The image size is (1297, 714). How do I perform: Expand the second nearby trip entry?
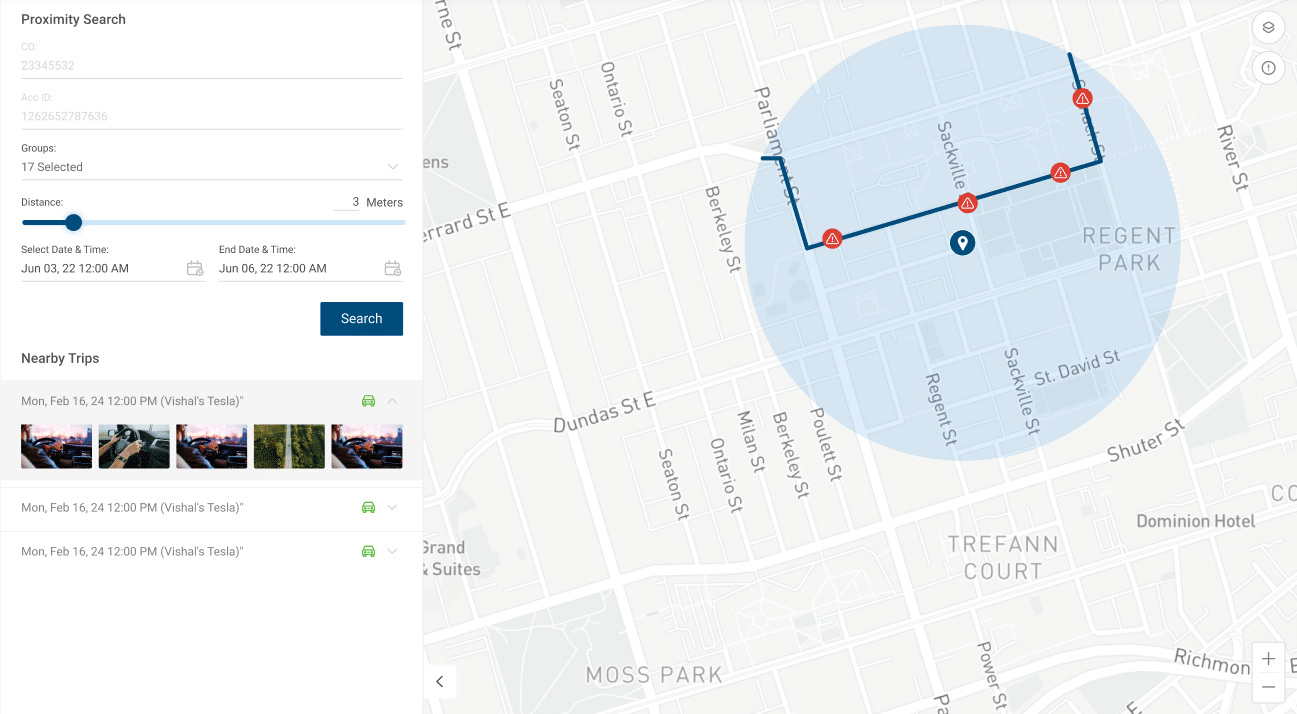point(392,508)
